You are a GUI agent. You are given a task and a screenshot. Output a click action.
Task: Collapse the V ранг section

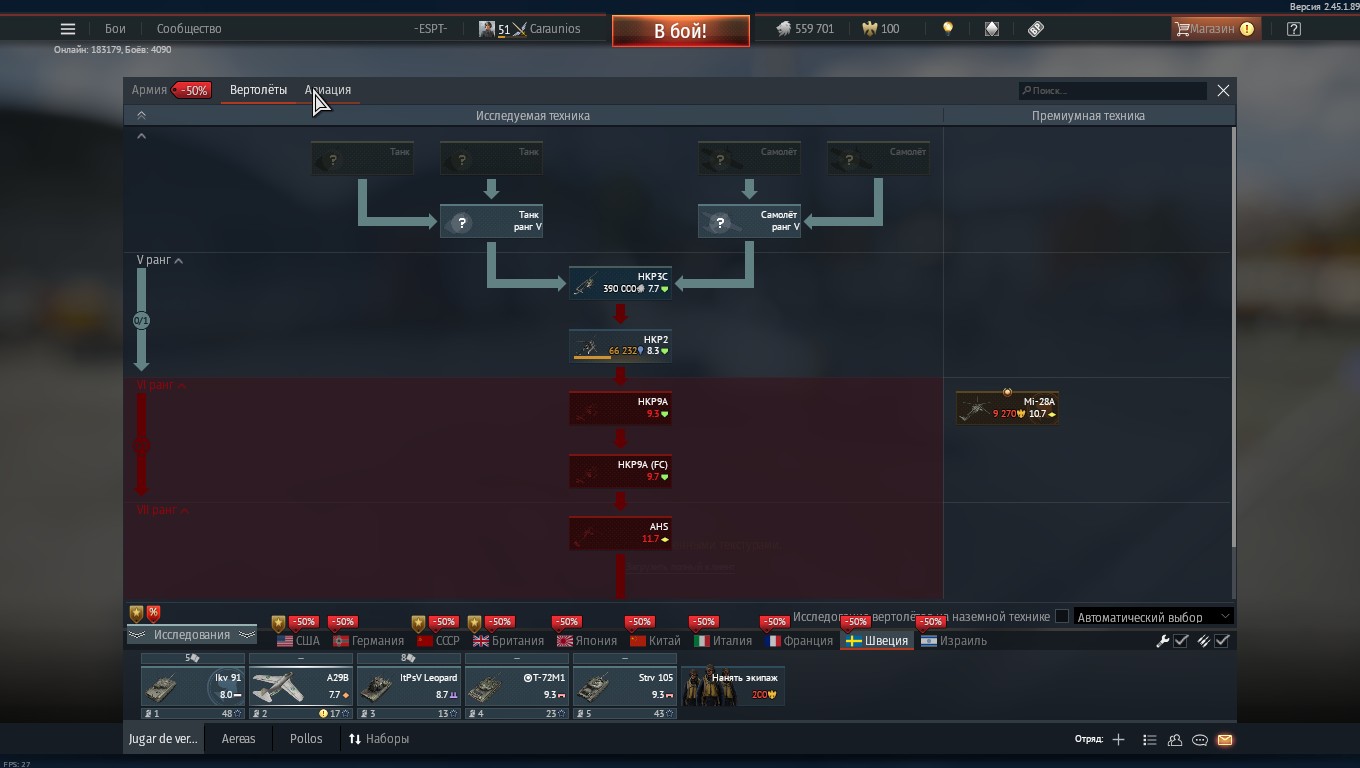coord(179,261)
